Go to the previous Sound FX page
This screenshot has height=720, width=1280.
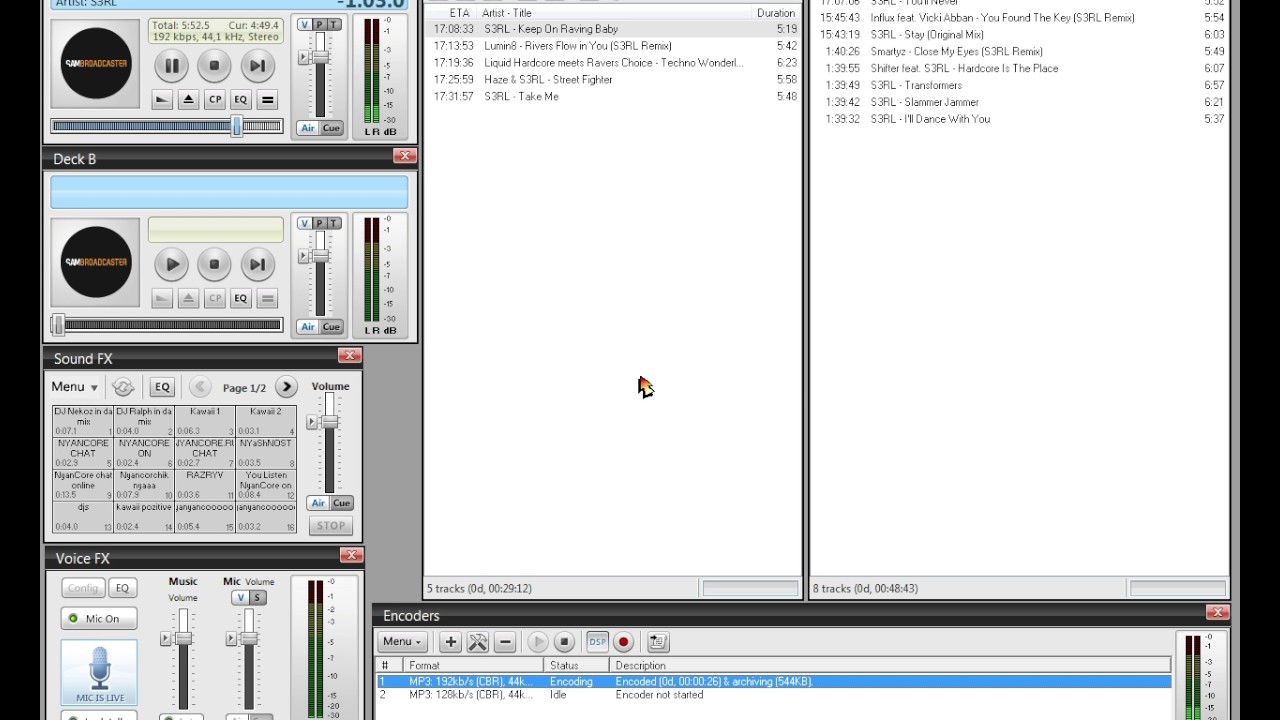200,387
